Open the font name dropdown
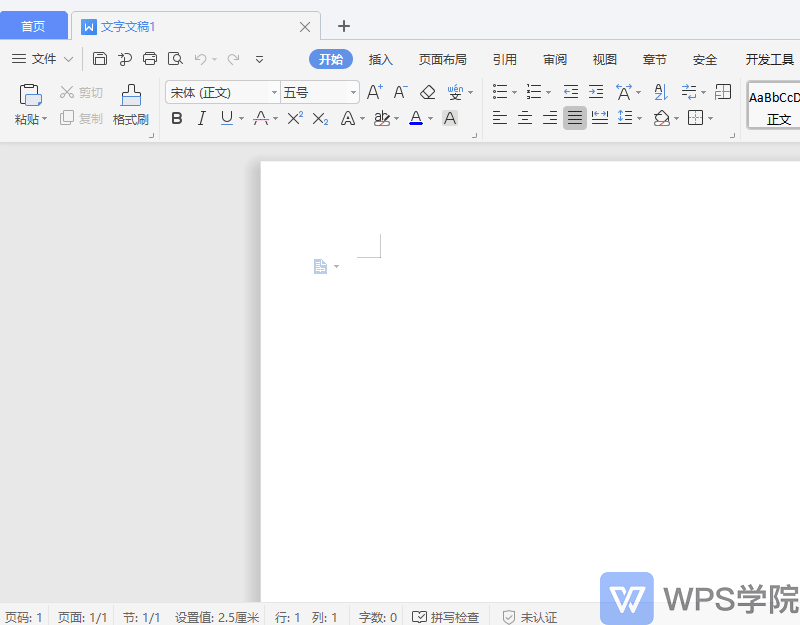Screen dimensions: 800x625 click(273, 92)
